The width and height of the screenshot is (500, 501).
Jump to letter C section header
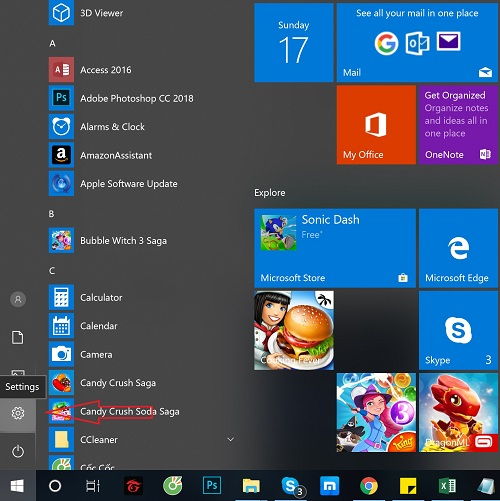tap(52, 271)
